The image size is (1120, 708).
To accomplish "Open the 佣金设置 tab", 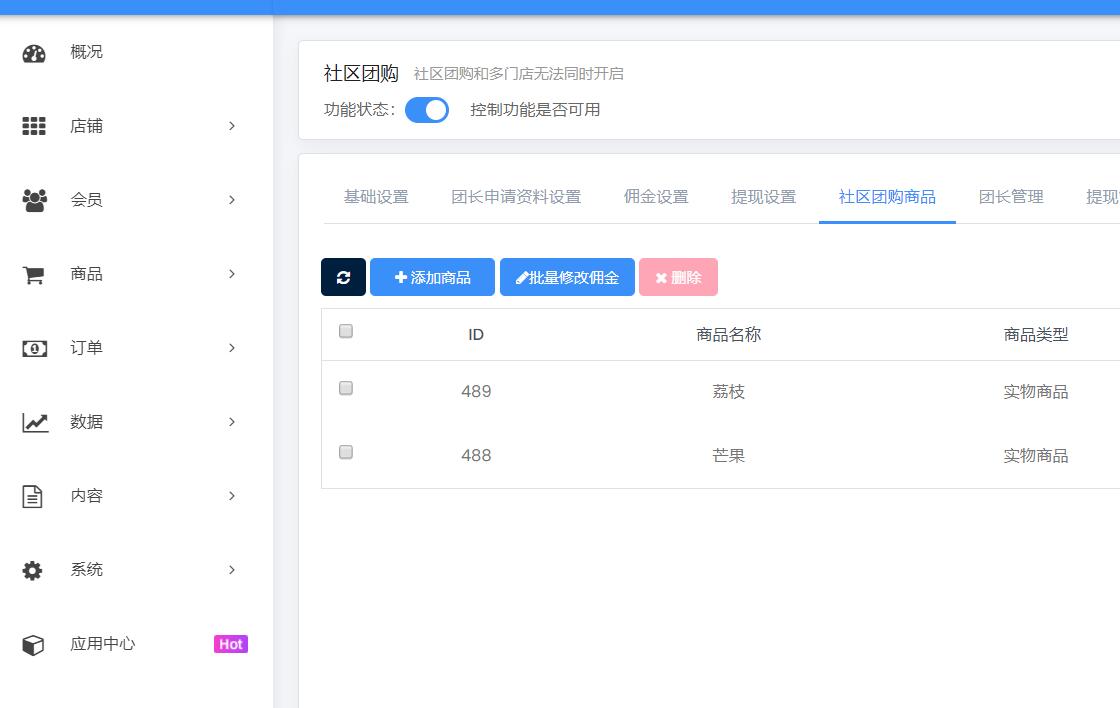I will (x=656, y=197).
